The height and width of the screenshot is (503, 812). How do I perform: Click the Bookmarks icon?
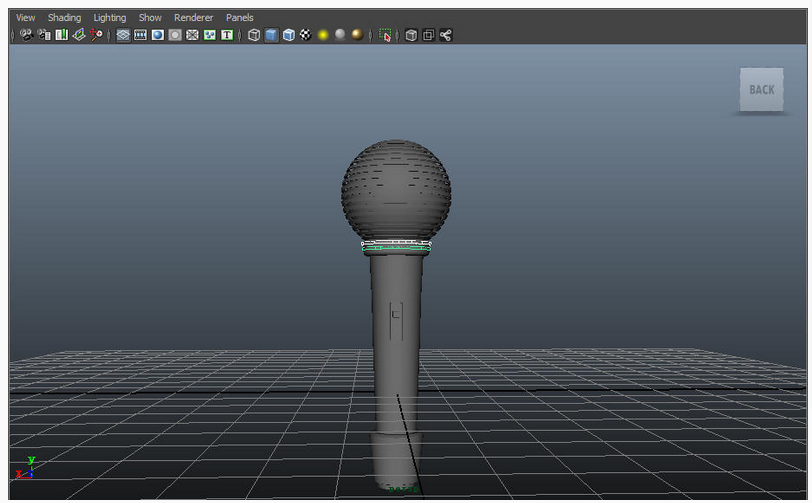[62, 35]
